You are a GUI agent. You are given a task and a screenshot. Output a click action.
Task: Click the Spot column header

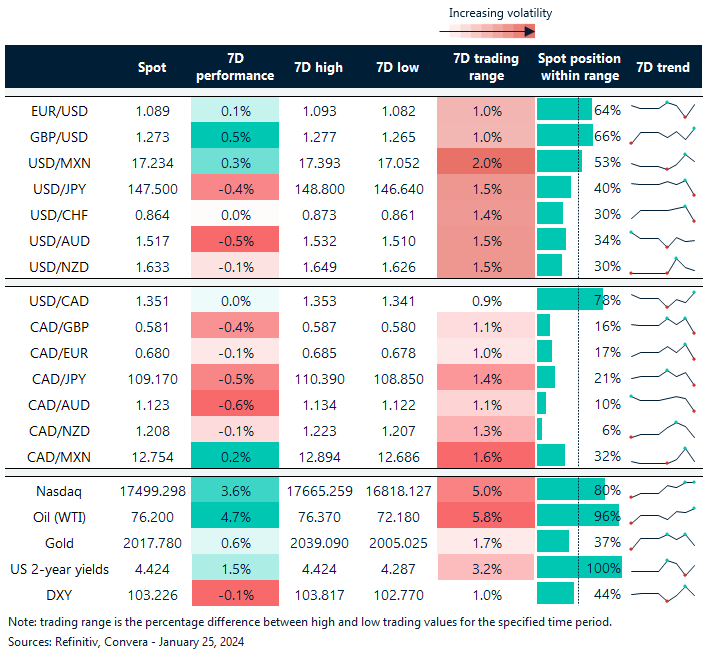click(x=152, y=67)
